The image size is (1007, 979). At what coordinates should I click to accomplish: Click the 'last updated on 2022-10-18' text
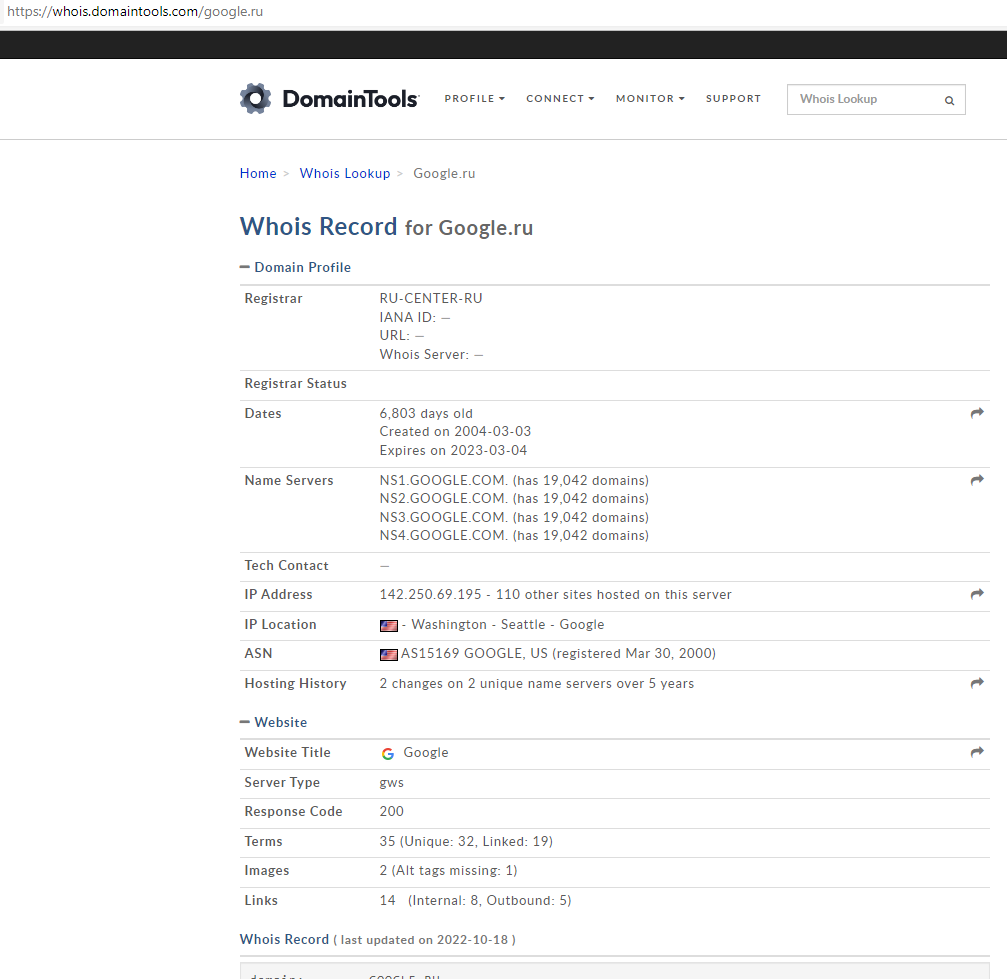tap(425, 940)
